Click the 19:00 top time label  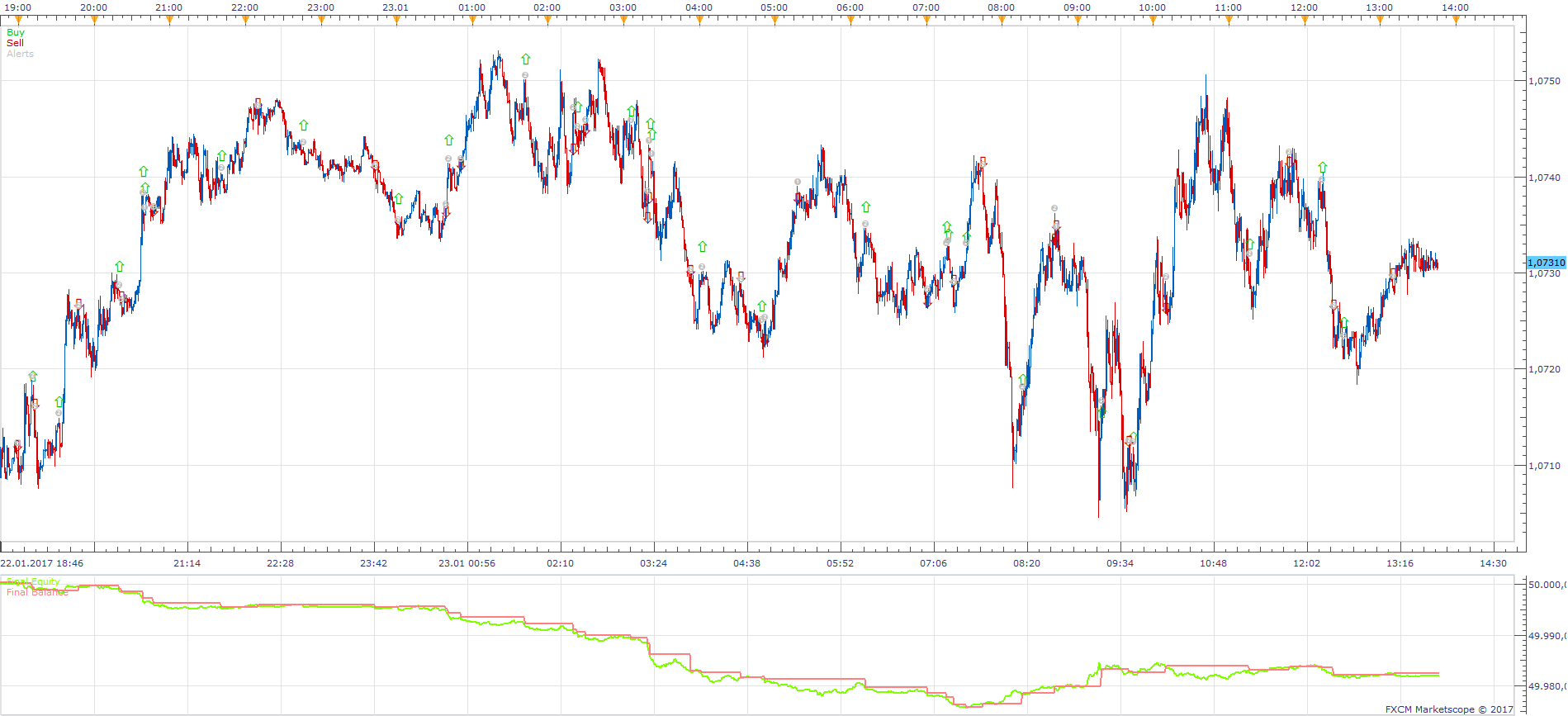[x=18, y=7]
